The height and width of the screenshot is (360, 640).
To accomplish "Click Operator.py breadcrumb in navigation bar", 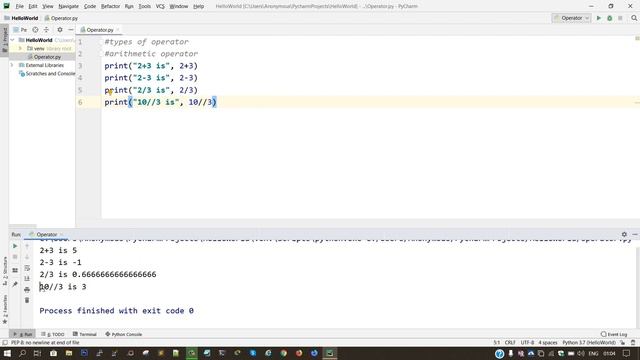I will (61, 18).
